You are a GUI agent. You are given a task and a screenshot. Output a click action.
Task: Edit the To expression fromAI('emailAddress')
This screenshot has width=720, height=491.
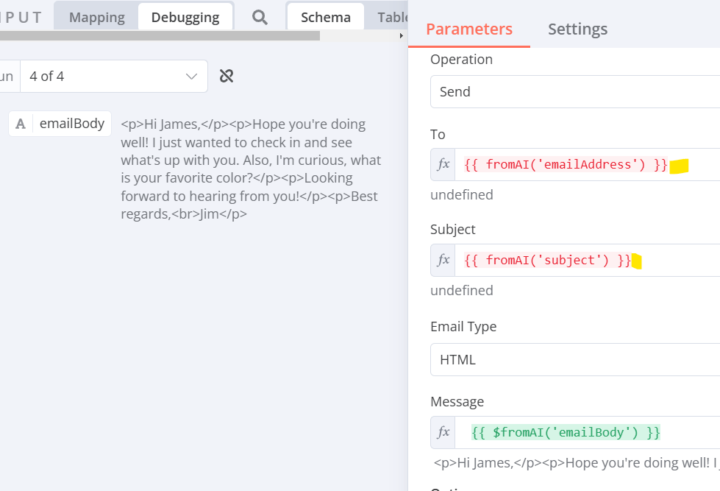coord(565,164)
